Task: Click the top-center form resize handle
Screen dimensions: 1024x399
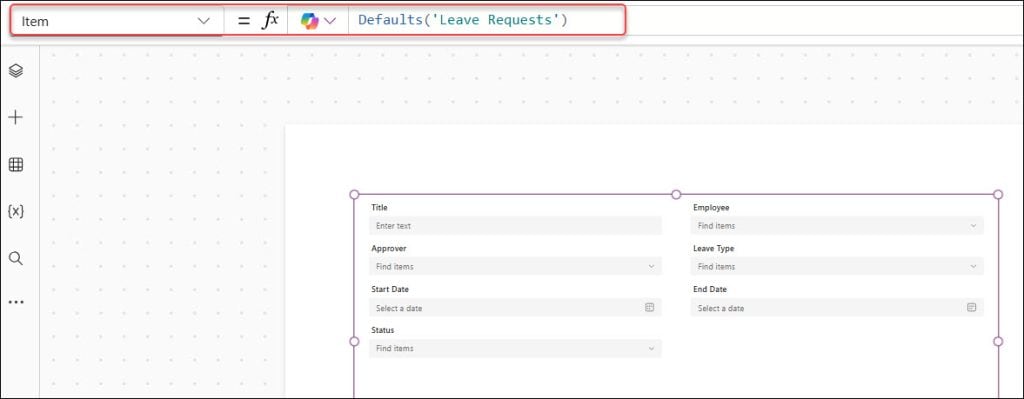Action: (677, 195)
